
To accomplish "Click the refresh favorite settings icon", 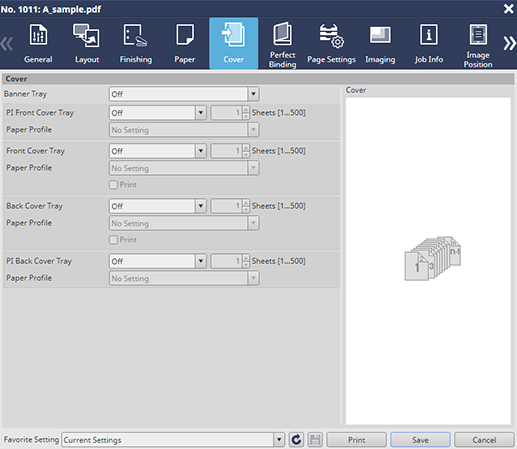I will pyautogui.click(x=296, y=440).
